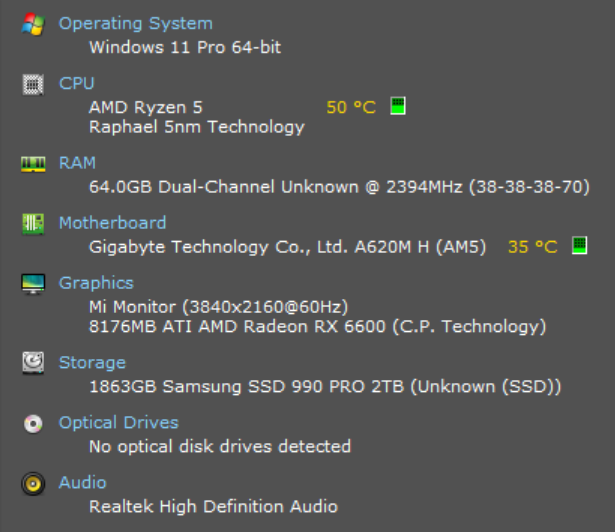Click the Storage hard drive icon
615x532 pixels.
(34, 363)
